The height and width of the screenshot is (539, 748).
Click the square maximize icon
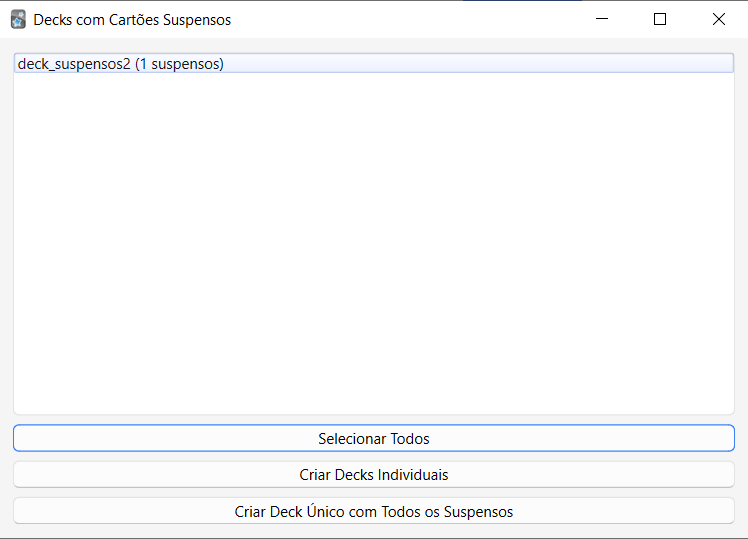pyautogui.click(x=660, y=19)
